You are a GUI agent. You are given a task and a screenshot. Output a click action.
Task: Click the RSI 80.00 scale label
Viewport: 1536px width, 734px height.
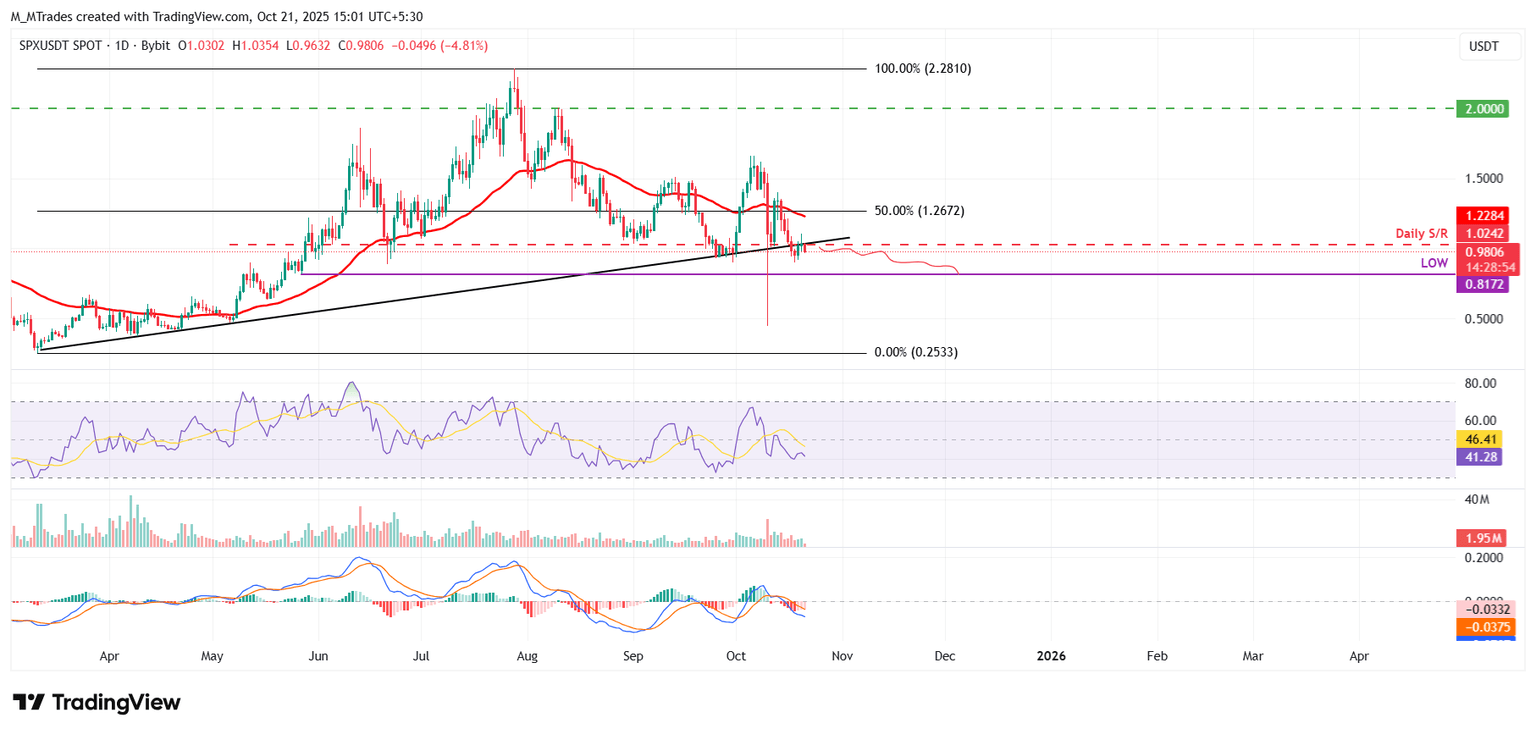click(1481, 383)
